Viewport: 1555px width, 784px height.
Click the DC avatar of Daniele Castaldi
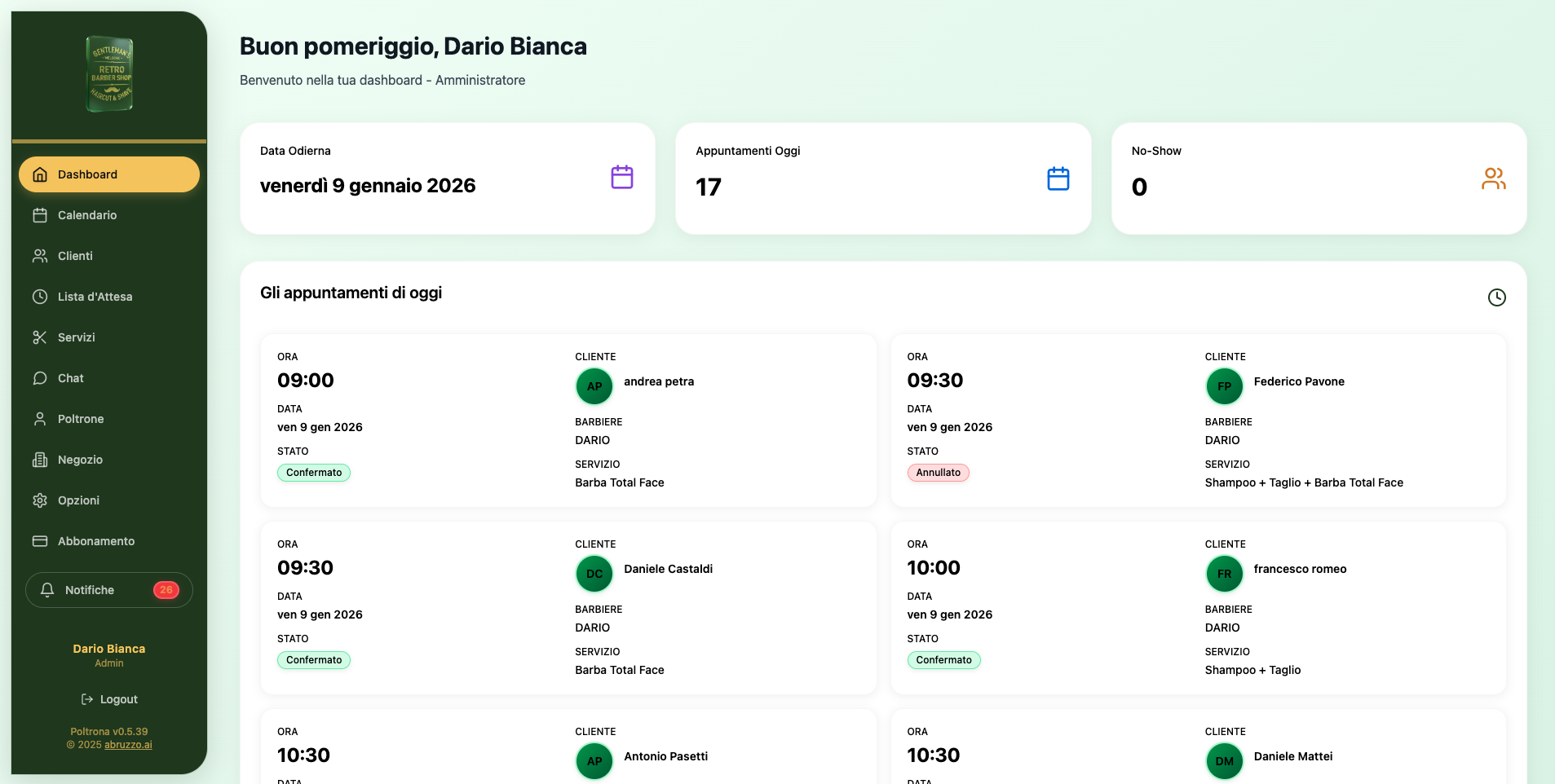coord(594,574)
